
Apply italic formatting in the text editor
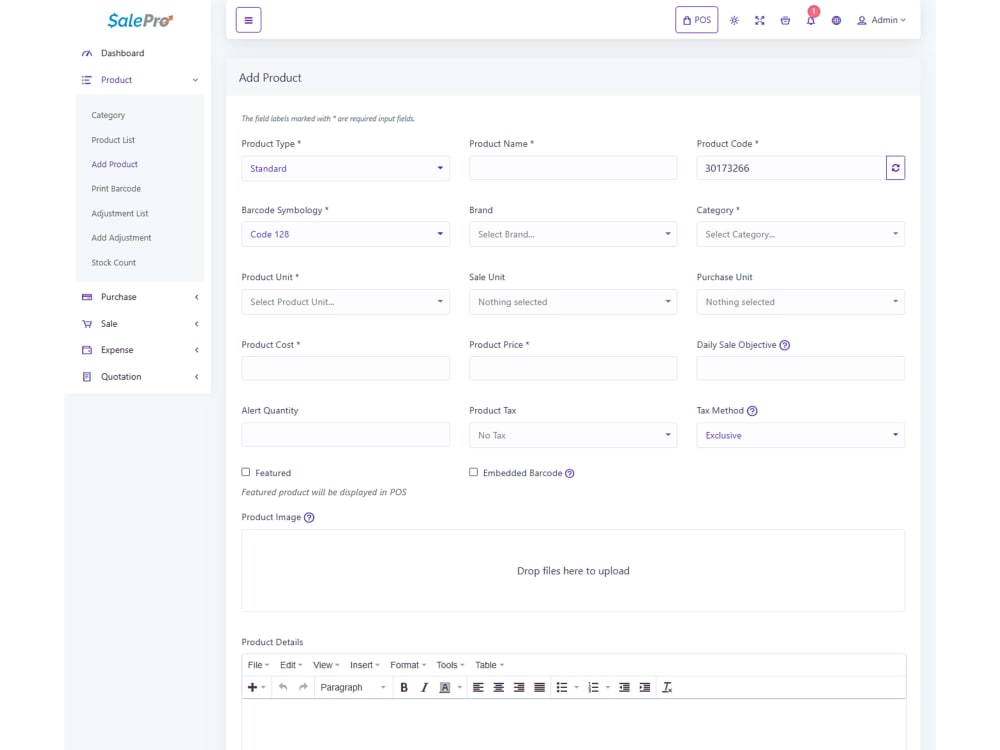[x=424, y=687]
